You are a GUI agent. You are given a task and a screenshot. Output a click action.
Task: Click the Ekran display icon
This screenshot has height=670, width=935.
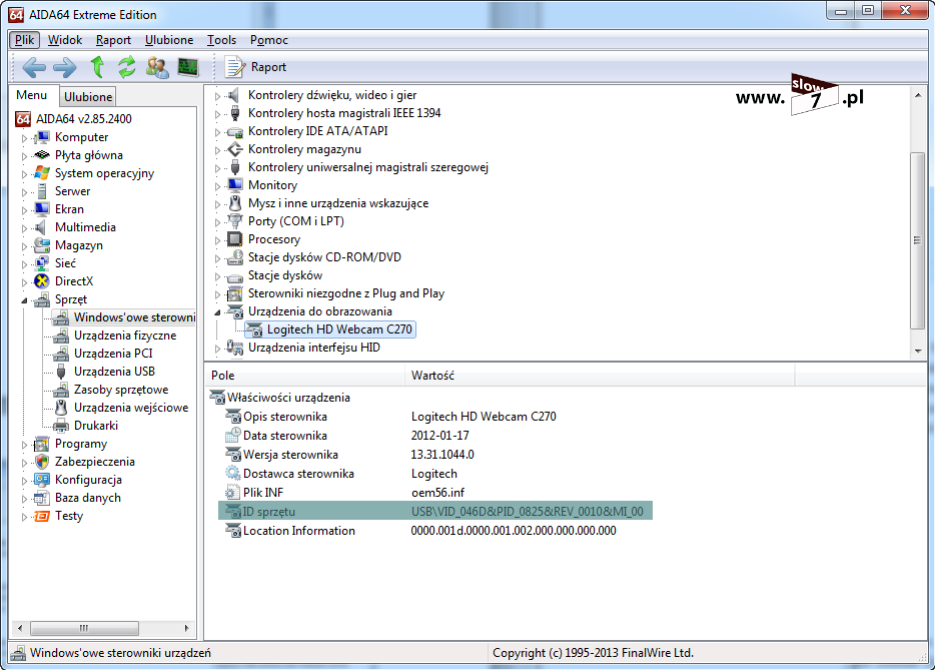[x=42, y=209]
